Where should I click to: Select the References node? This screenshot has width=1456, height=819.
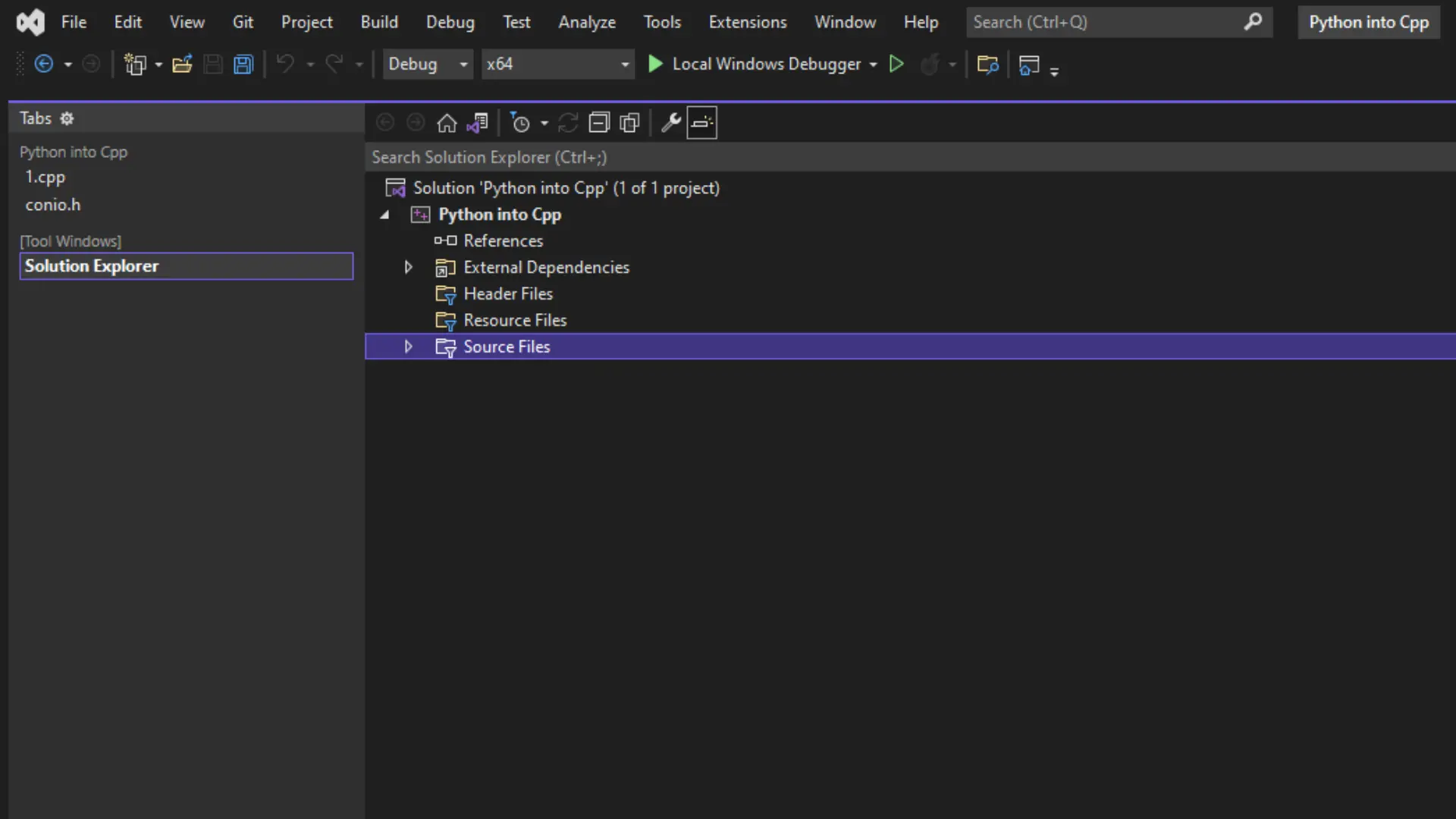[503, 241]
